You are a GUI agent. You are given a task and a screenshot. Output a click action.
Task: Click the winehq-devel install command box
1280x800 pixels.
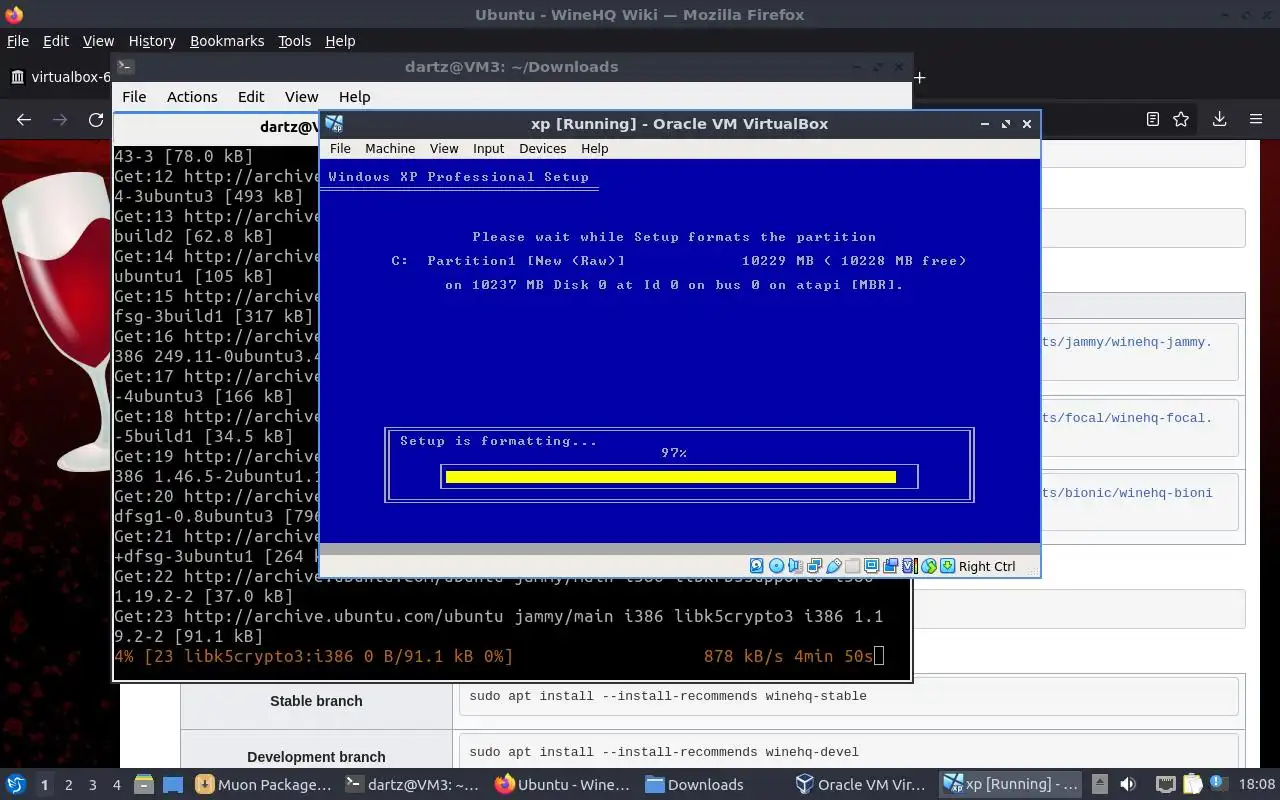(x=848, y=752)
